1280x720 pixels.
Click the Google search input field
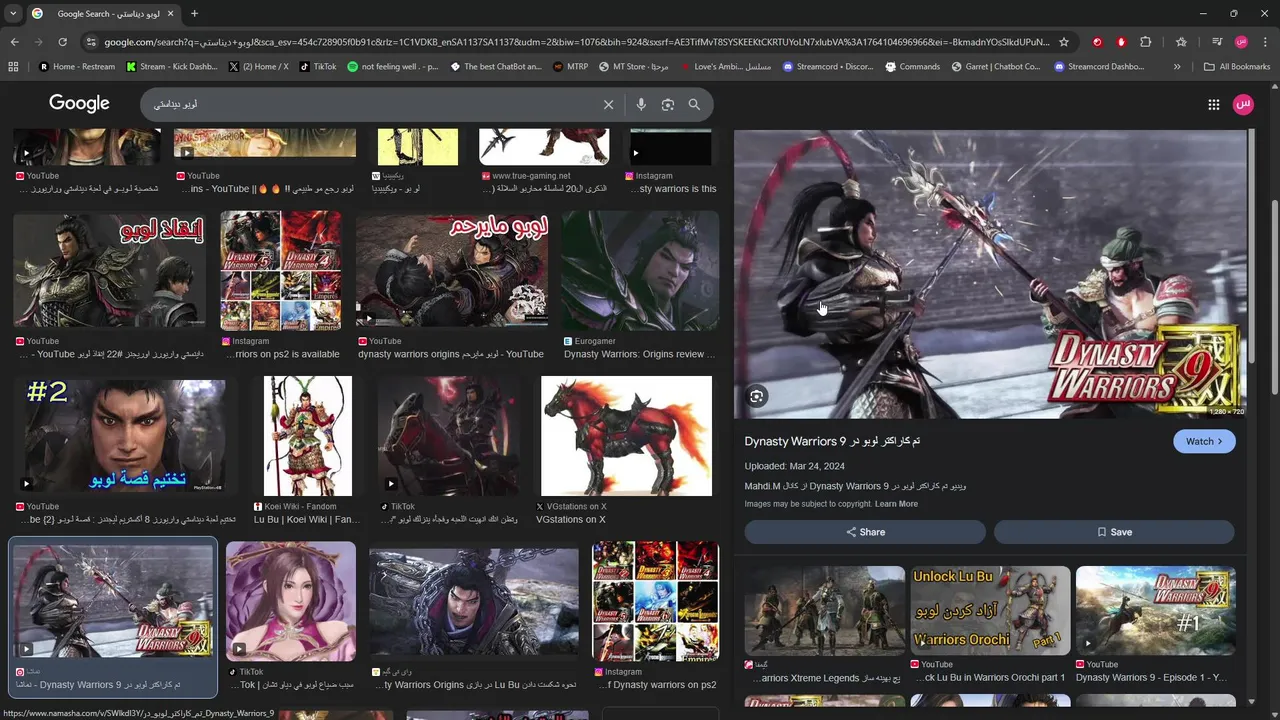tap(370, 104)
